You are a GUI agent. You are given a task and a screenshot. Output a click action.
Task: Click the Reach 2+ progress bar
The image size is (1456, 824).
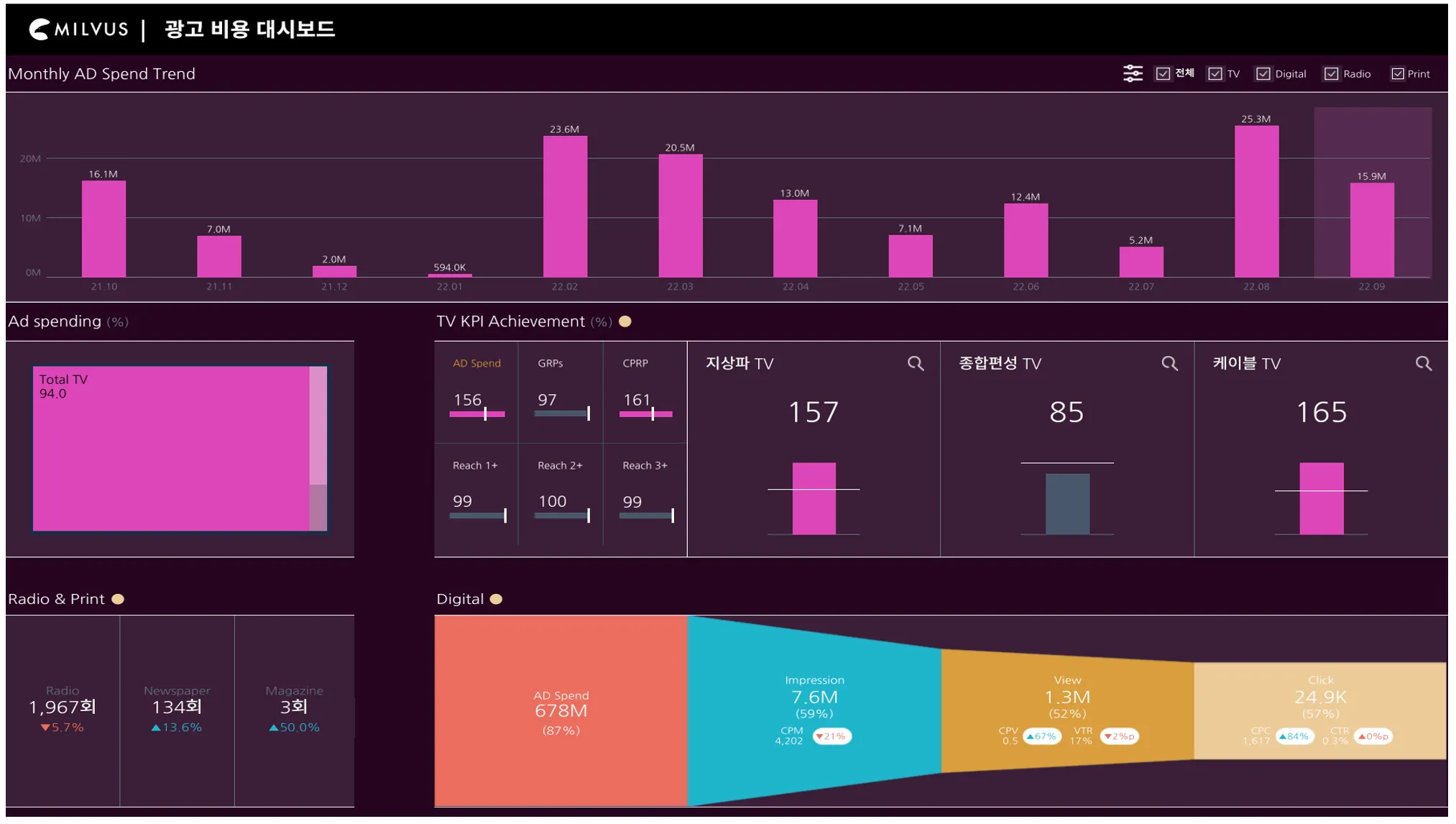click(x=563, y=516)
